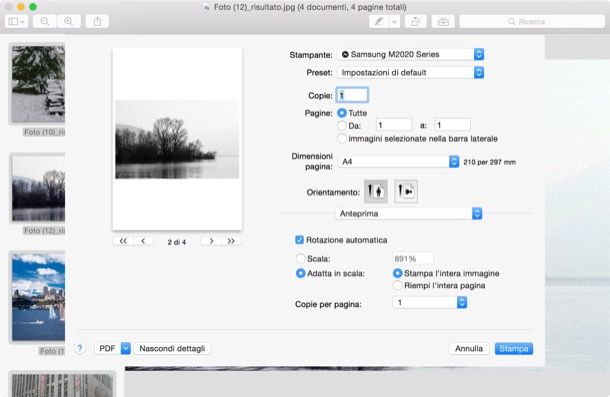The width and height of the screenshot is (610, 397).
Task: Toggle Rotazione automatica checkbox
Action: (x=300, y=240)
